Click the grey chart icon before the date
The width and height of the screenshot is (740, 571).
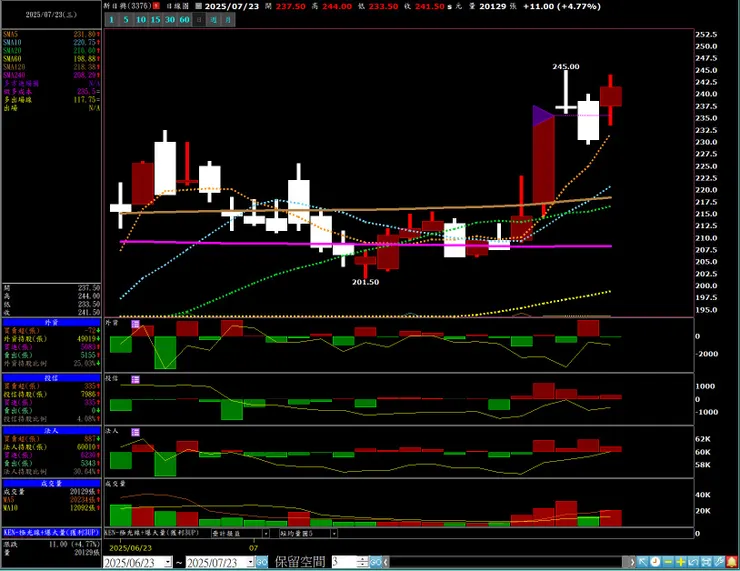[x=199, y=6]
